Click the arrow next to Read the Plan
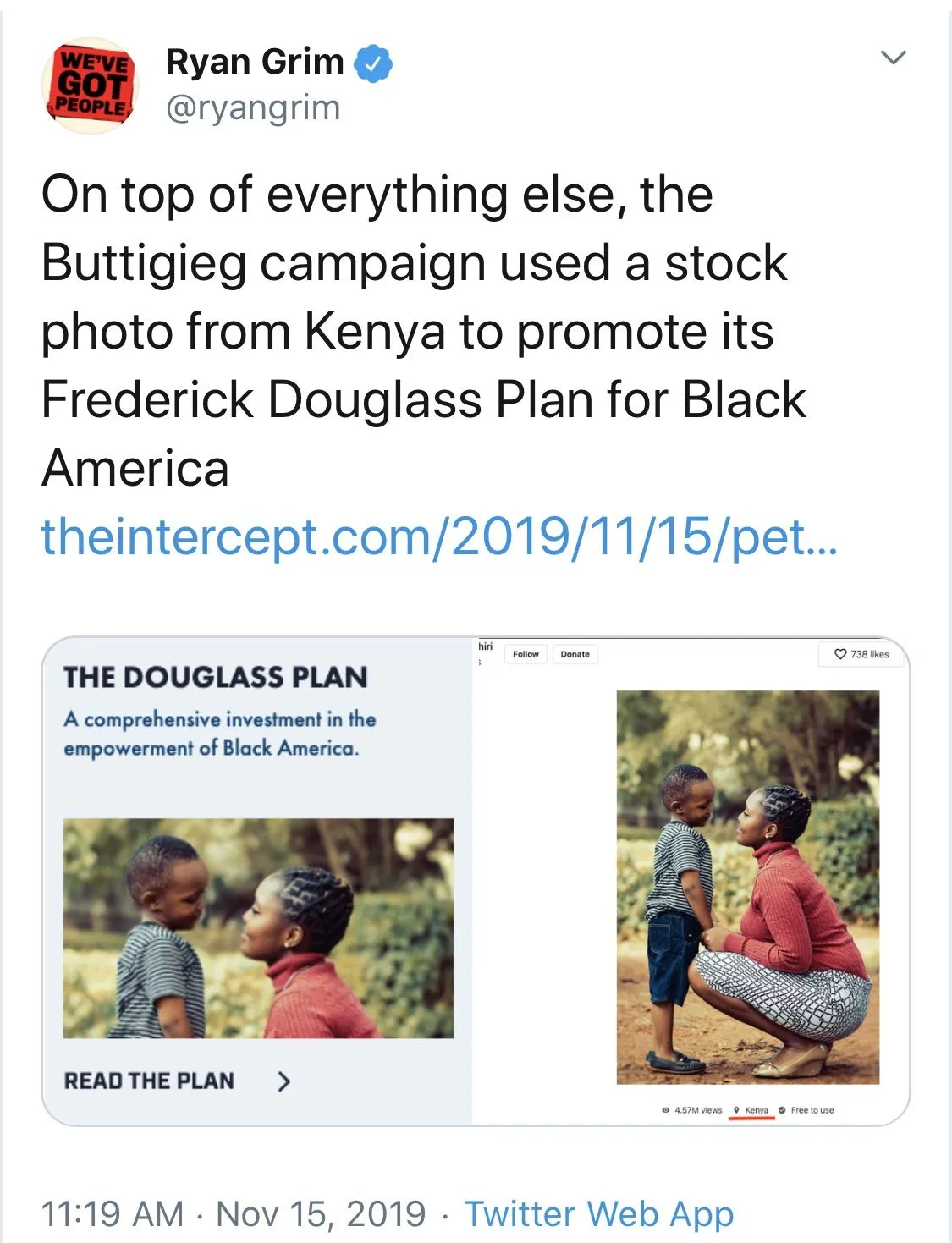The width and height of the screenshot is (952, 1243). [x=284, y=1081]
